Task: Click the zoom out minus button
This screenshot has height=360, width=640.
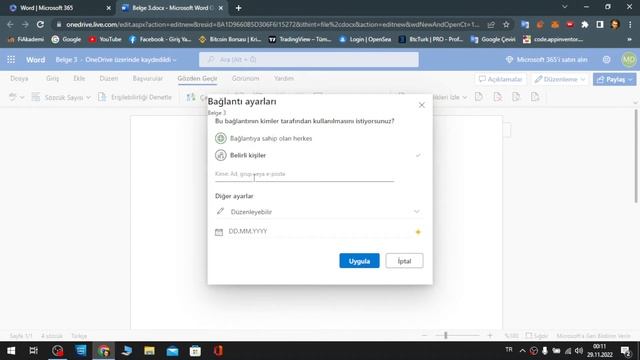Action: pyautogui.click(x=424, y=336)
